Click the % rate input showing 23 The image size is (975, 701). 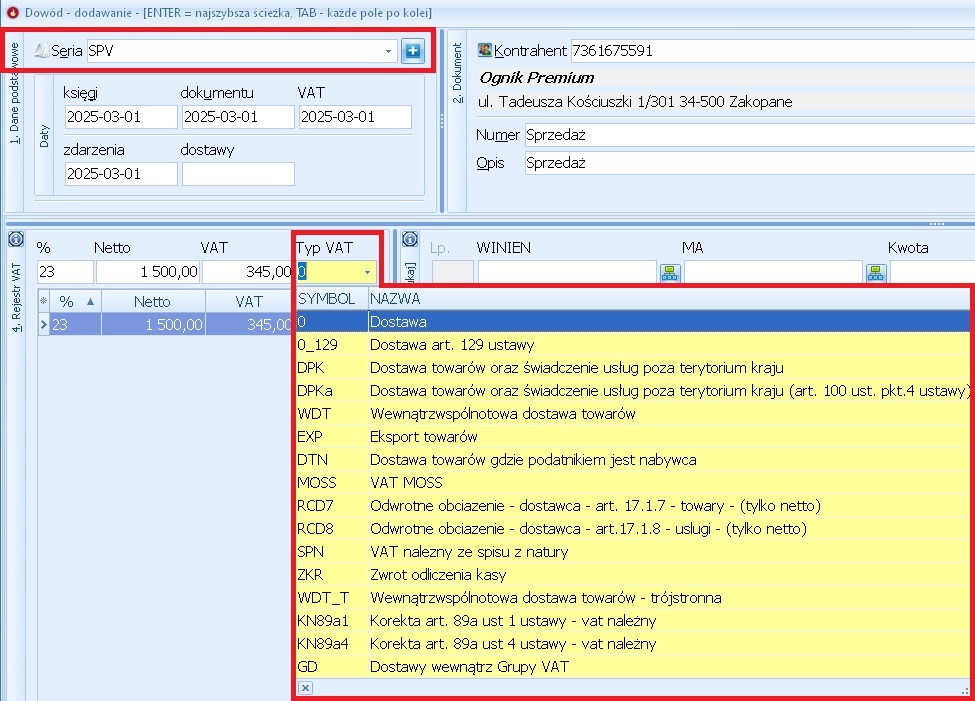coord(65,272)
